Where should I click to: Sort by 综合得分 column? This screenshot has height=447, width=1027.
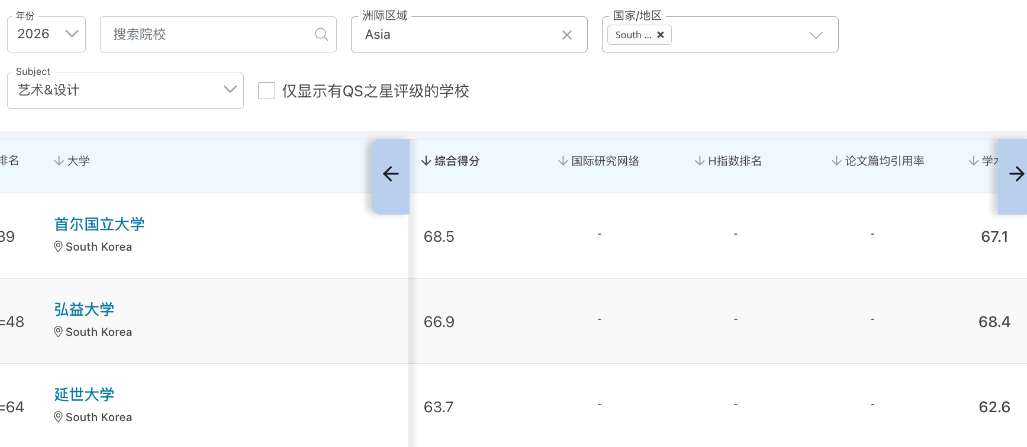(x=450, y=161)
